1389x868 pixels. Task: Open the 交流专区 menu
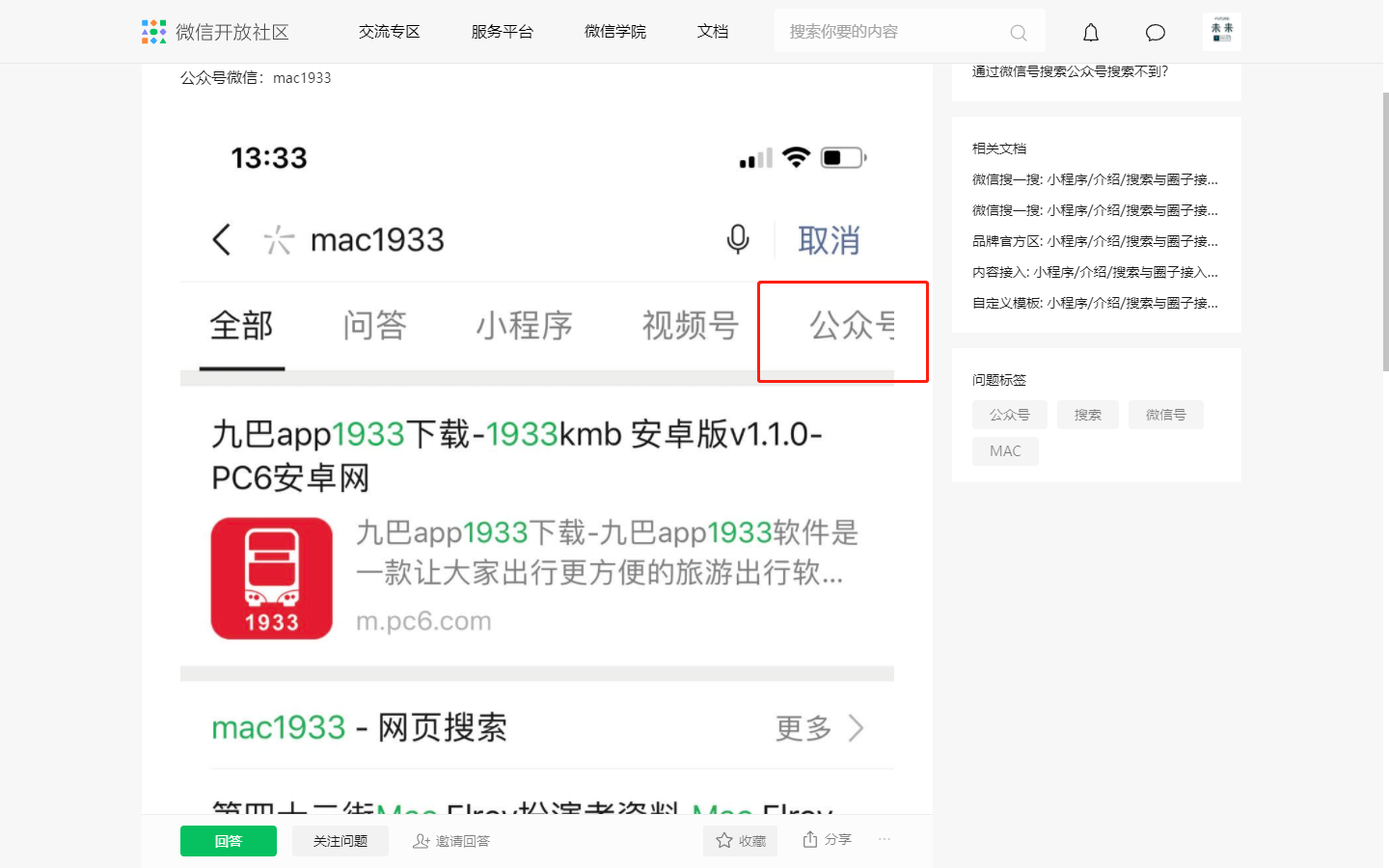pos(390,32)
